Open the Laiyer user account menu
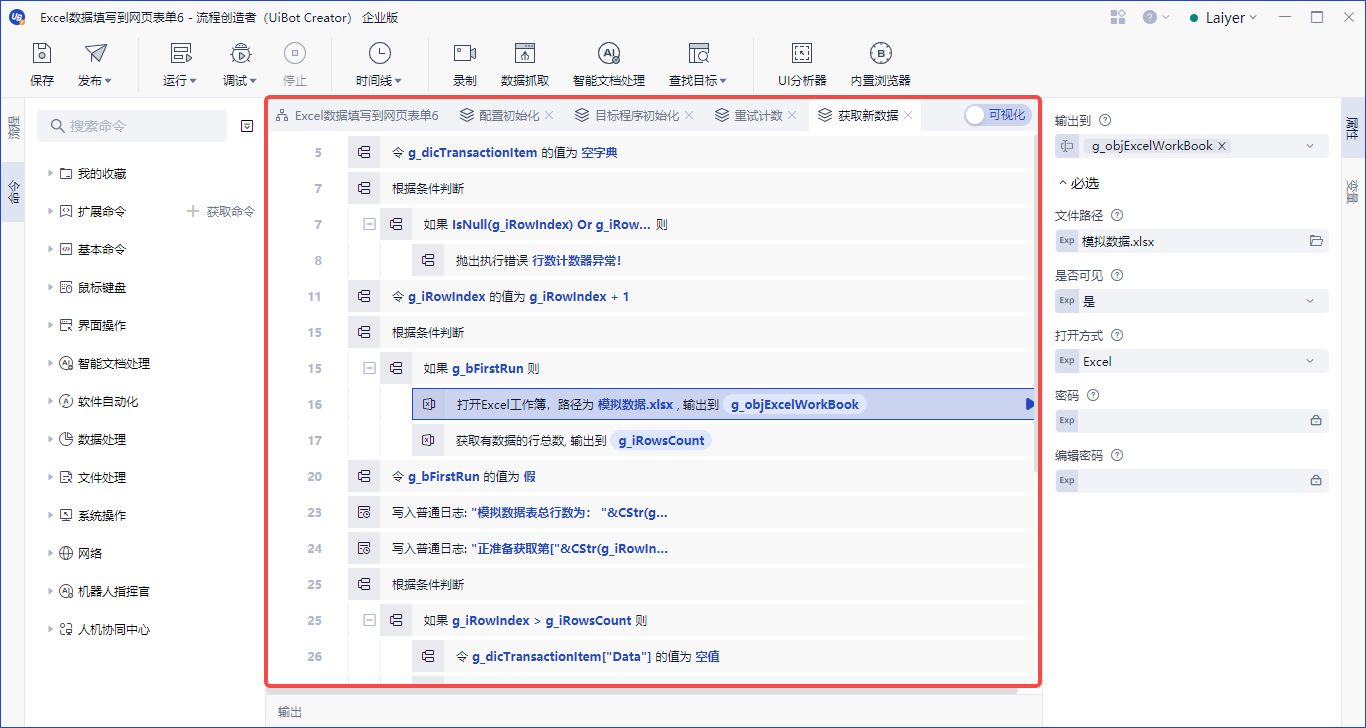1366x728 pixels. pyautogui.click(x=1223, y=17)
